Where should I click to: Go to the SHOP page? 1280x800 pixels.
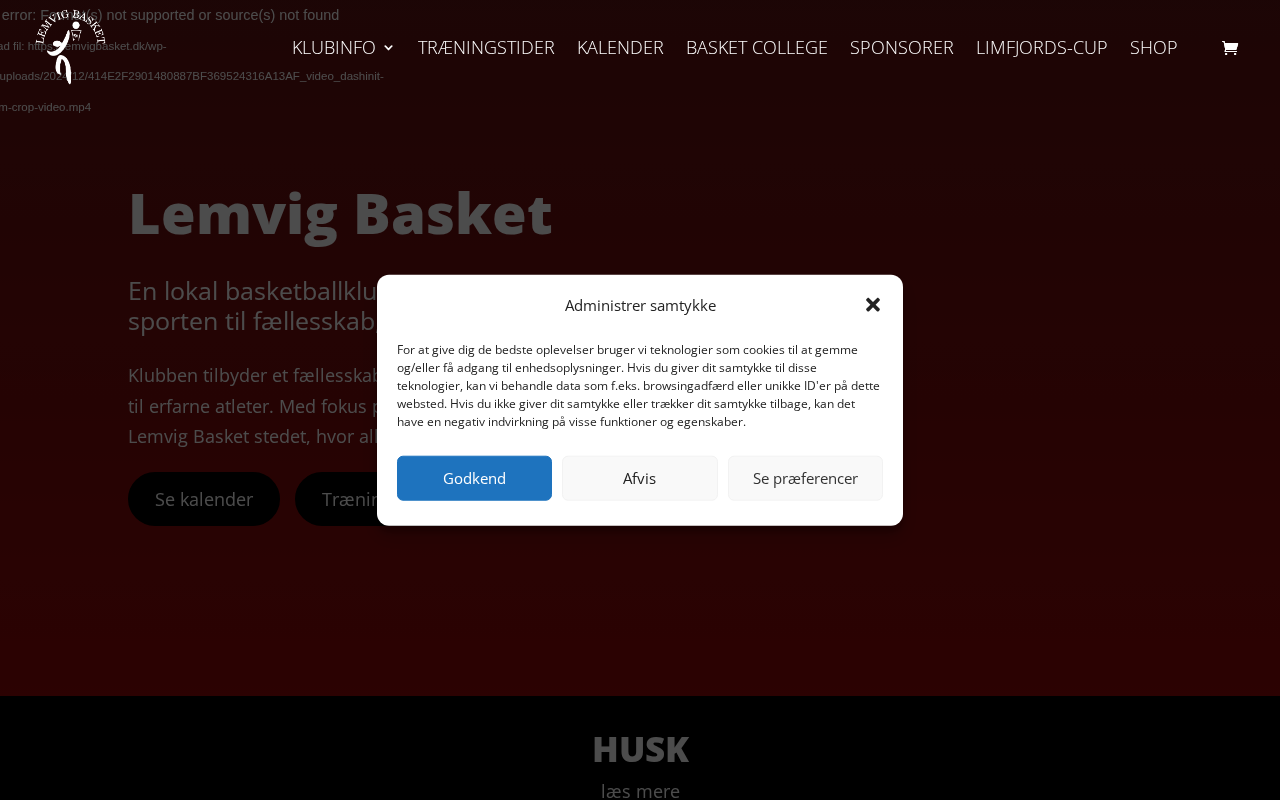pos(1154,47)
